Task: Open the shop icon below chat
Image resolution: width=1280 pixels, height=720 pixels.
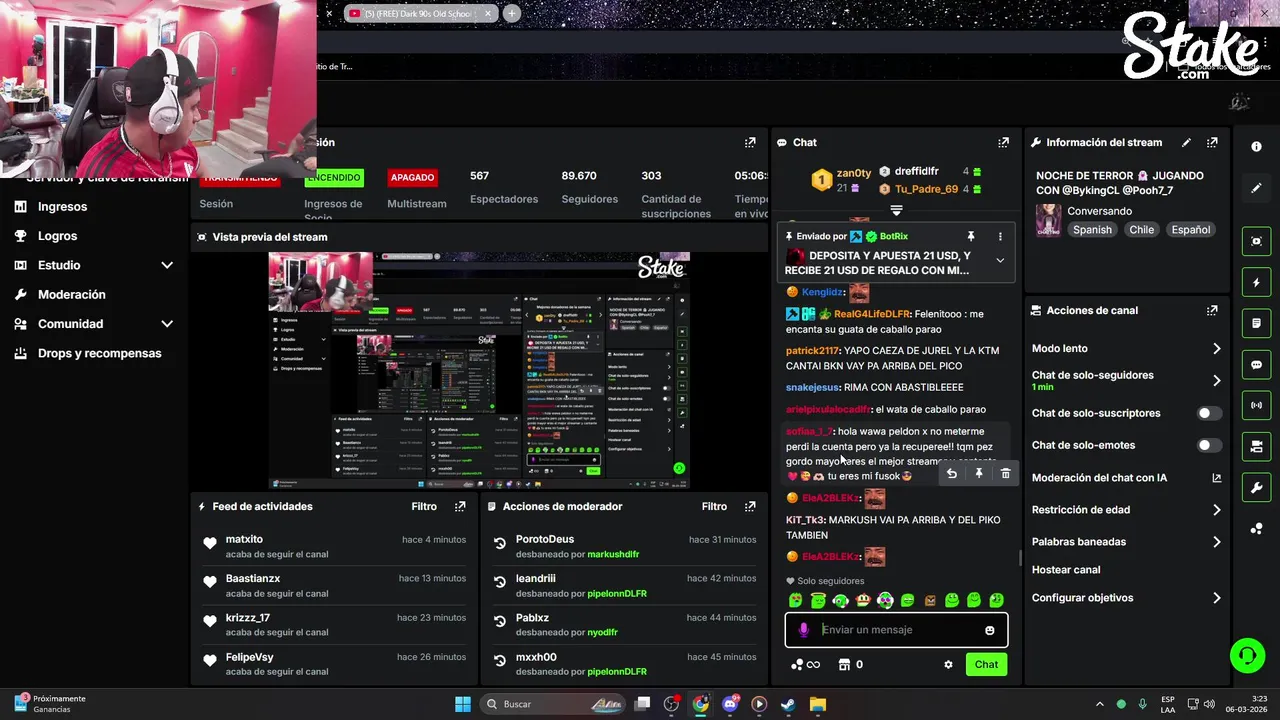Action: coord(844,665)
